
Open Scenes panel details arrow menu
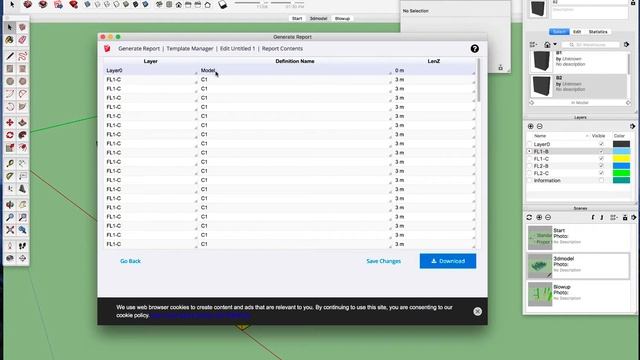click(633, 218)
